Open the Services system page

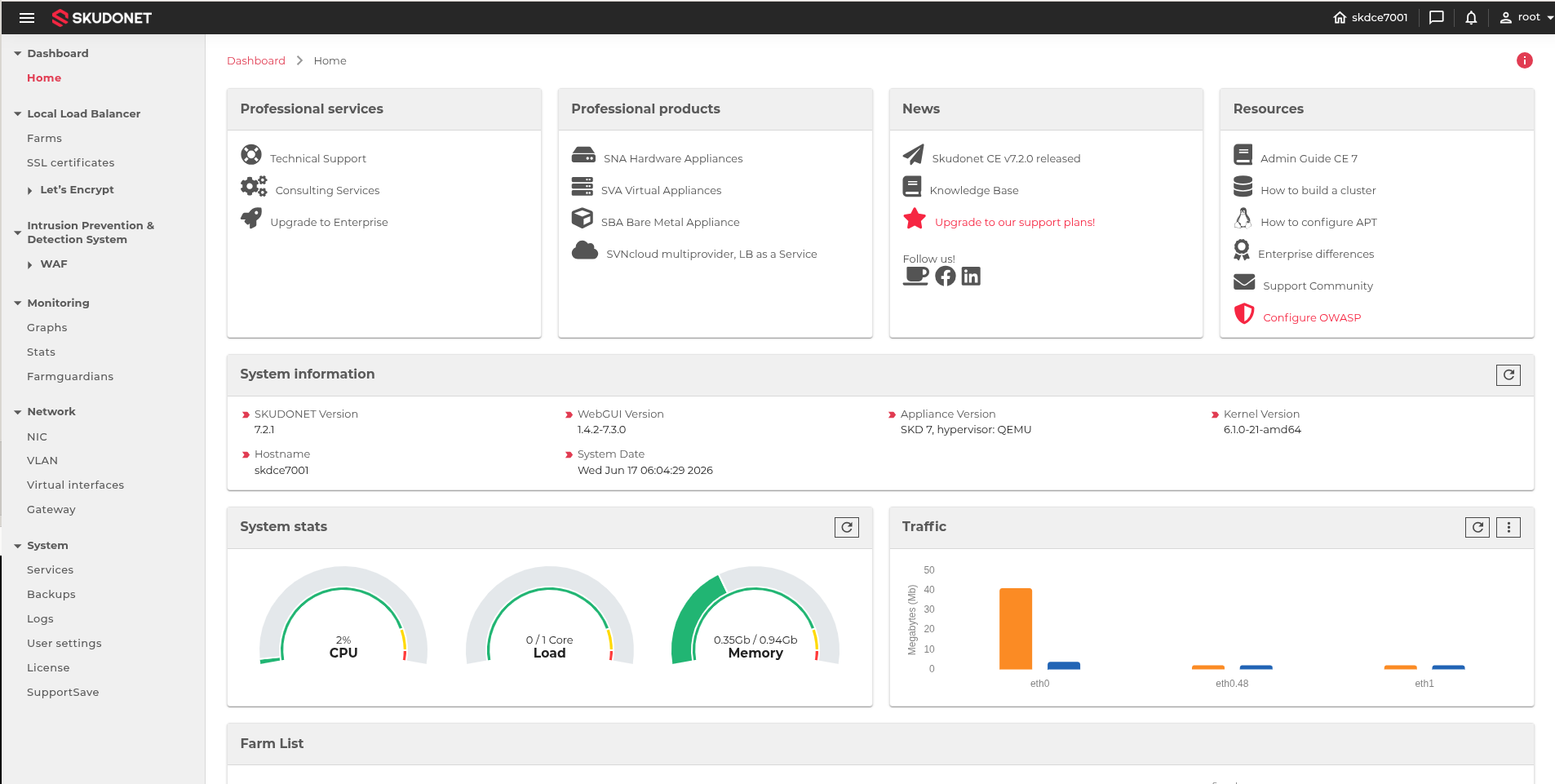50,569
